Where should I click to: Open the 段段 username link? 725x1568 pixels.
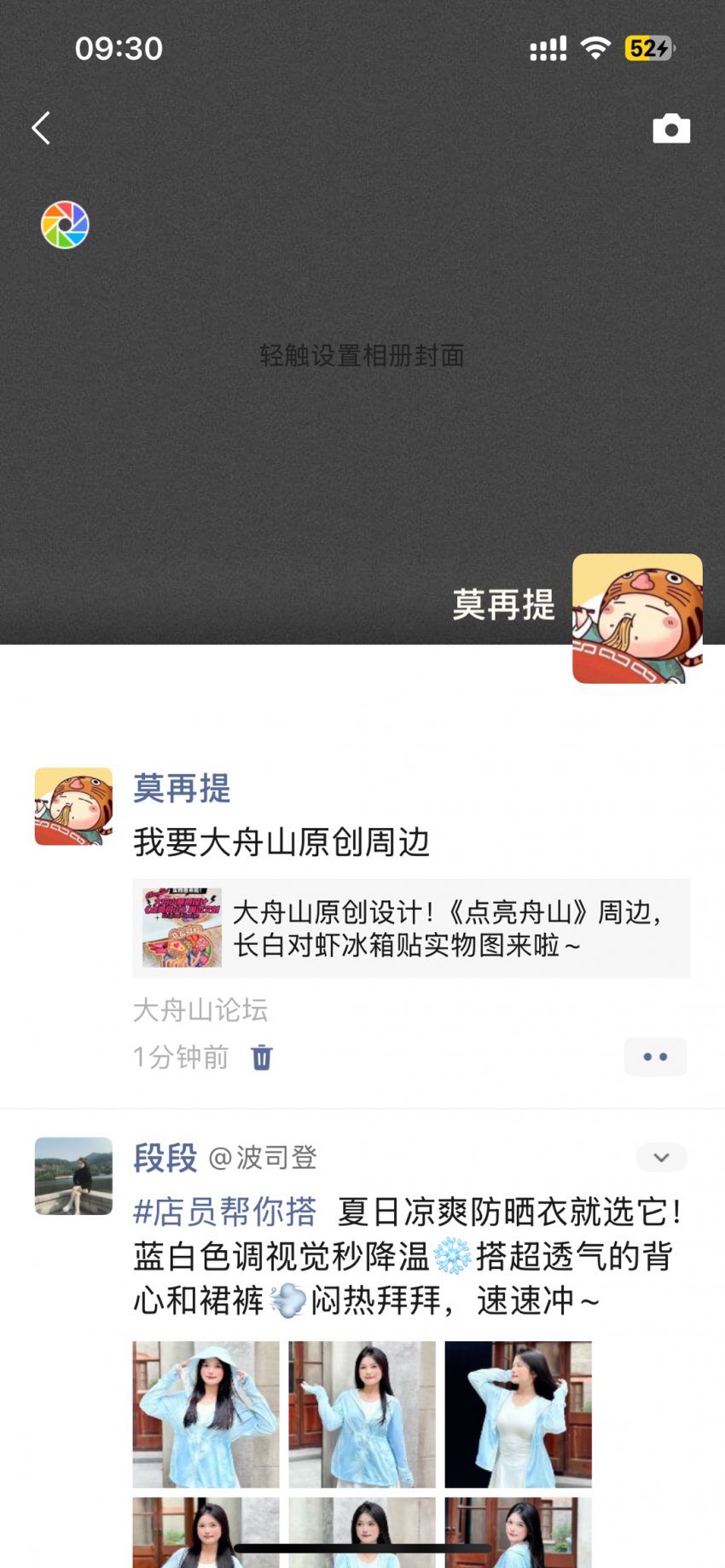[165, 1158]
